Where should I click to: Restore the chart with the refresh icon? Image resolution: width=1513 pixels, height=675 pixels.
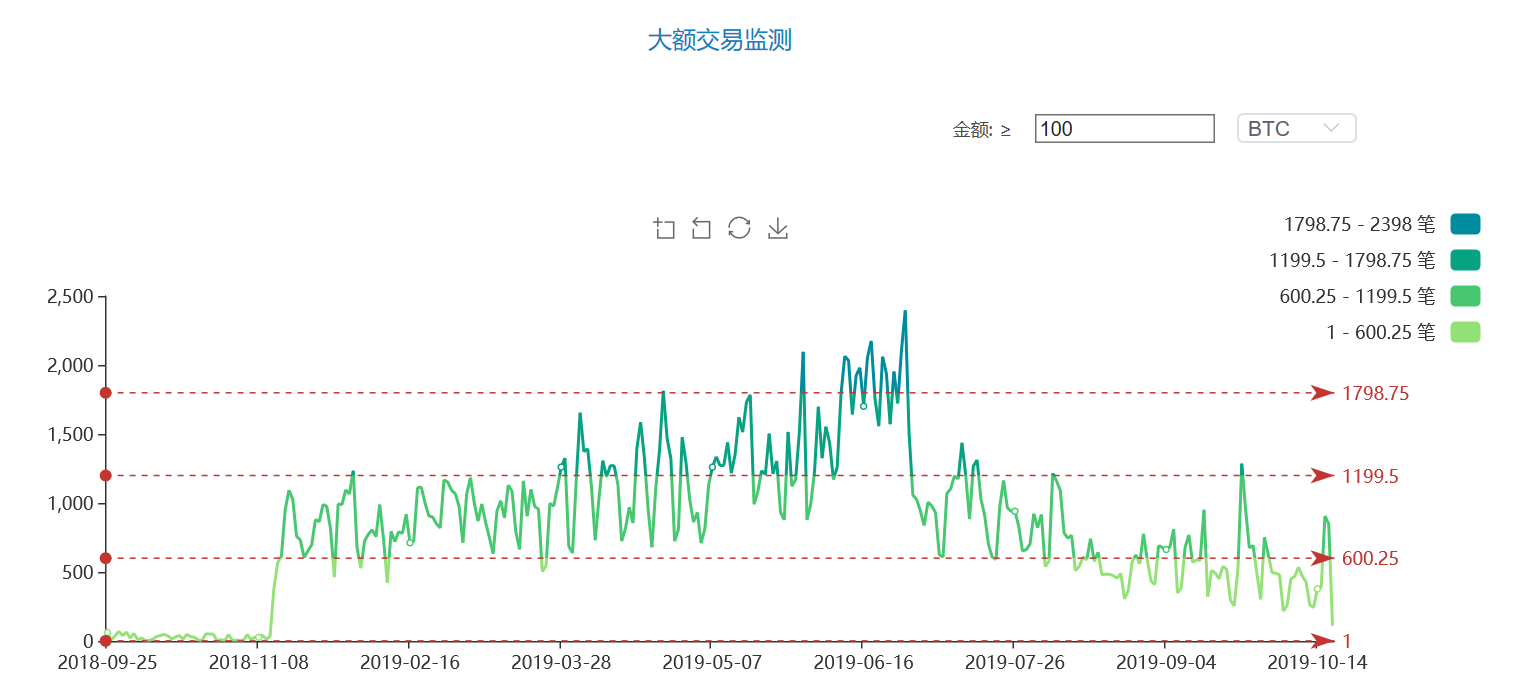(739, 228)
